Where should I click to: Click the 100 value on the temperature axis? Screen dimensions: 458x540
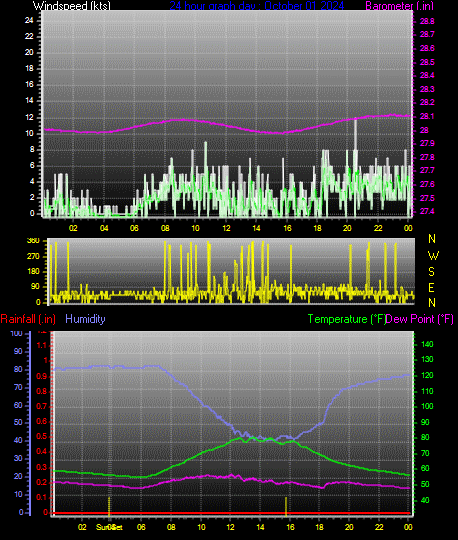[x=427, y=406]
